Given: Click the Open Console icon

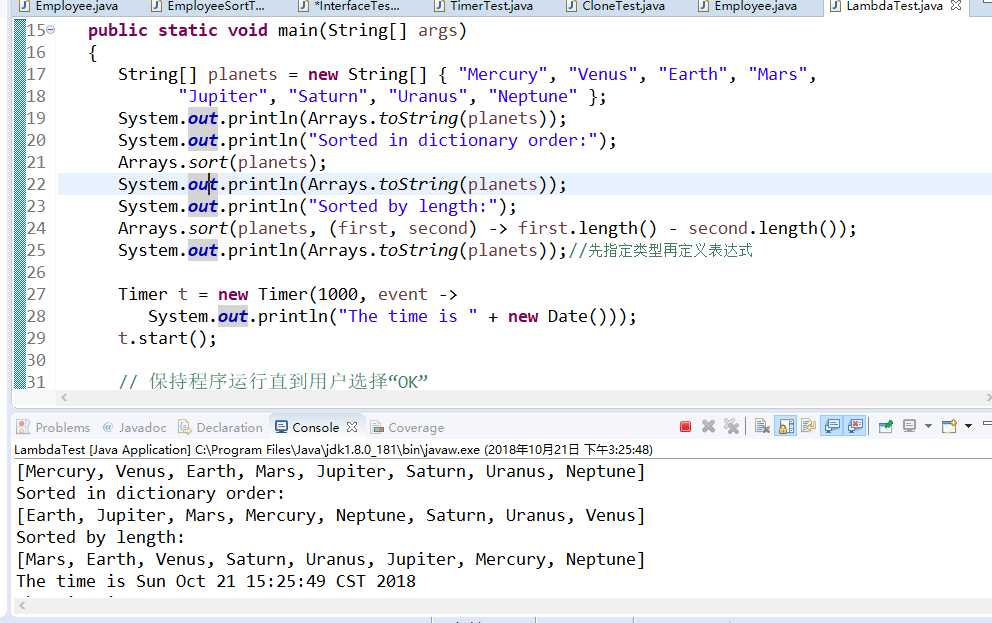Looking at the screenshot, I should [x=949, y=426].
